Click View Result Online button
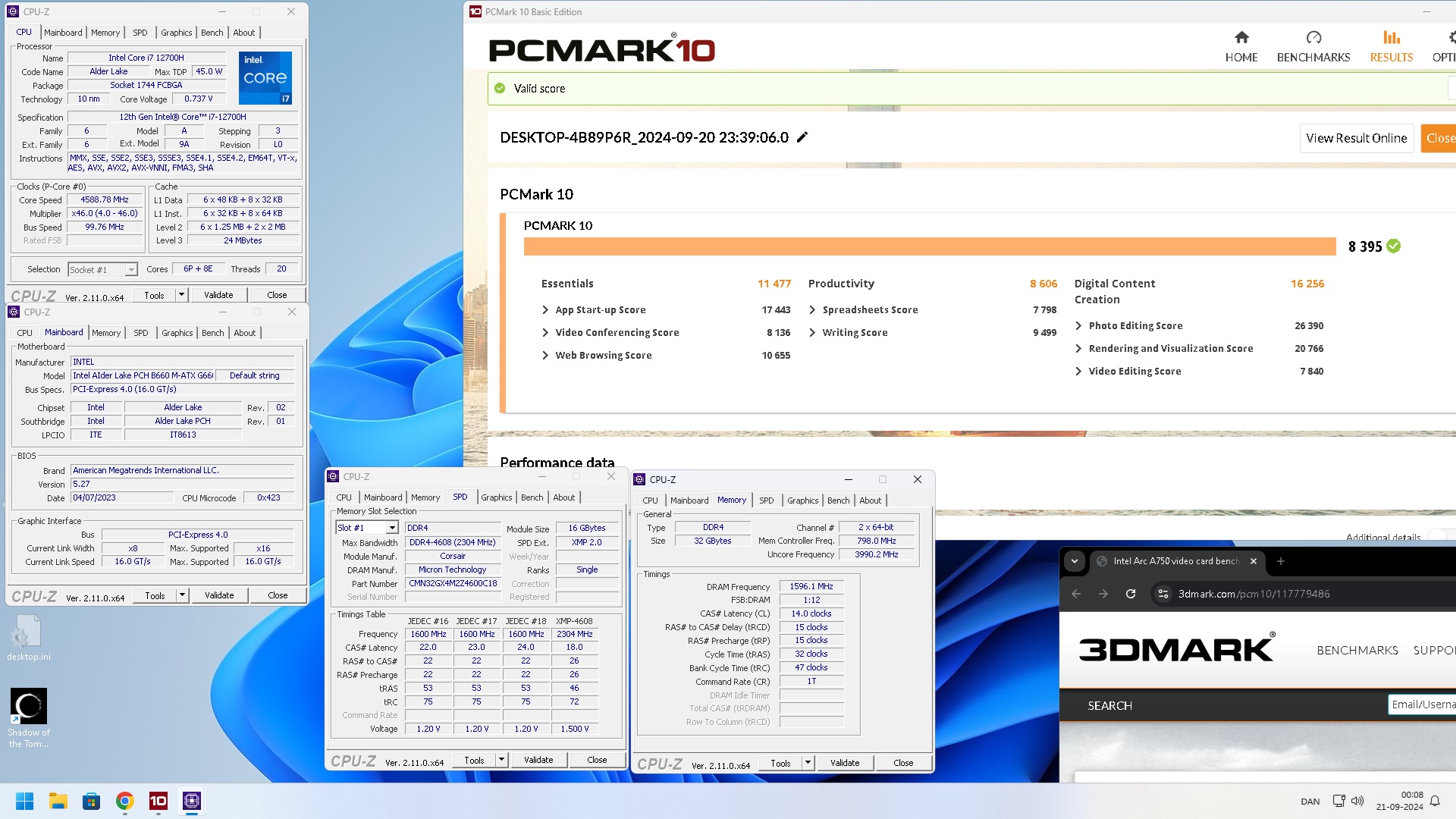This screenshot has width=1456, height=819. pos(1357,138)
